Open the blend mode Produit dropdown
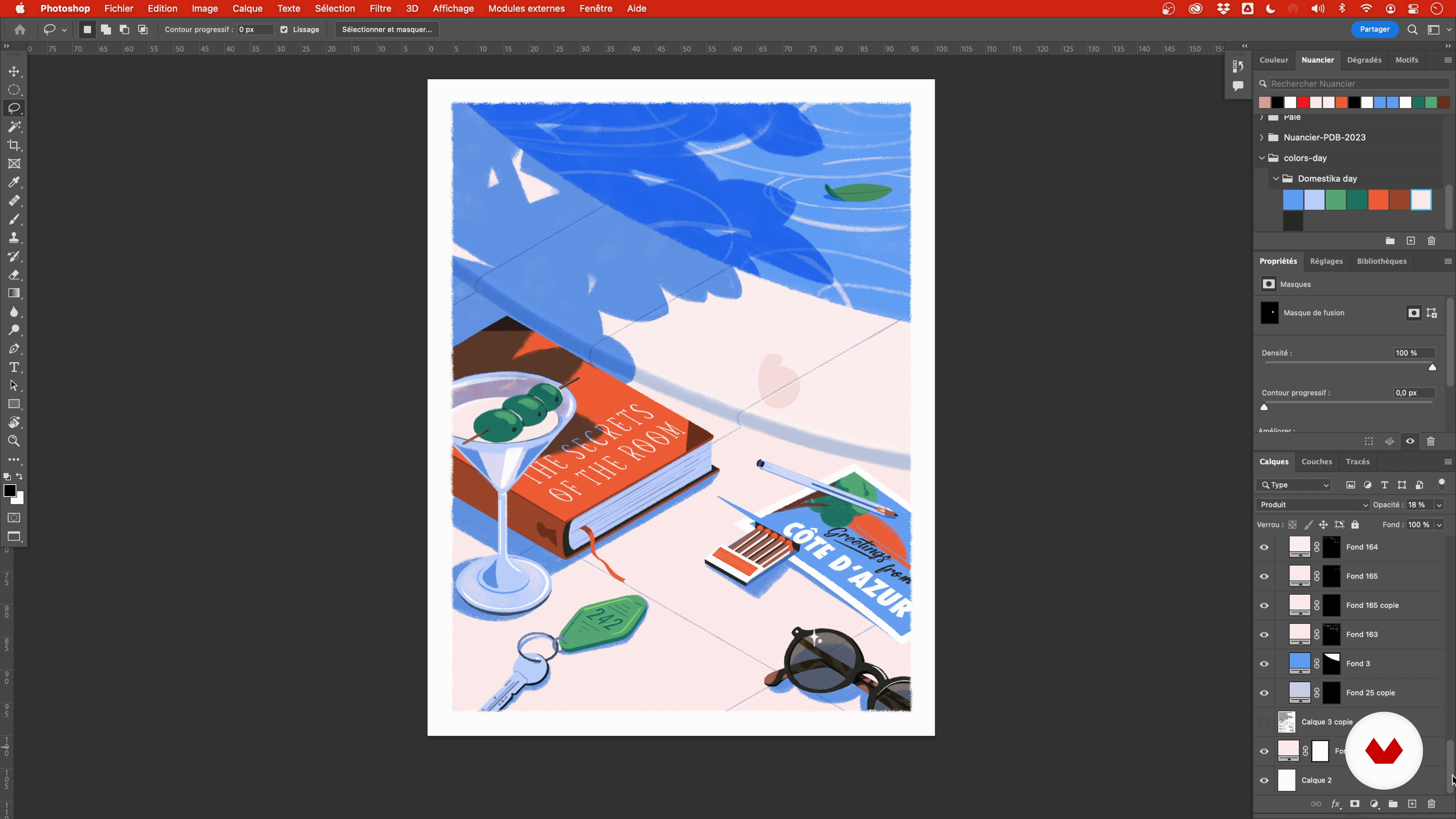This screenshot has width=1456, height=819. click(1313, 505)
